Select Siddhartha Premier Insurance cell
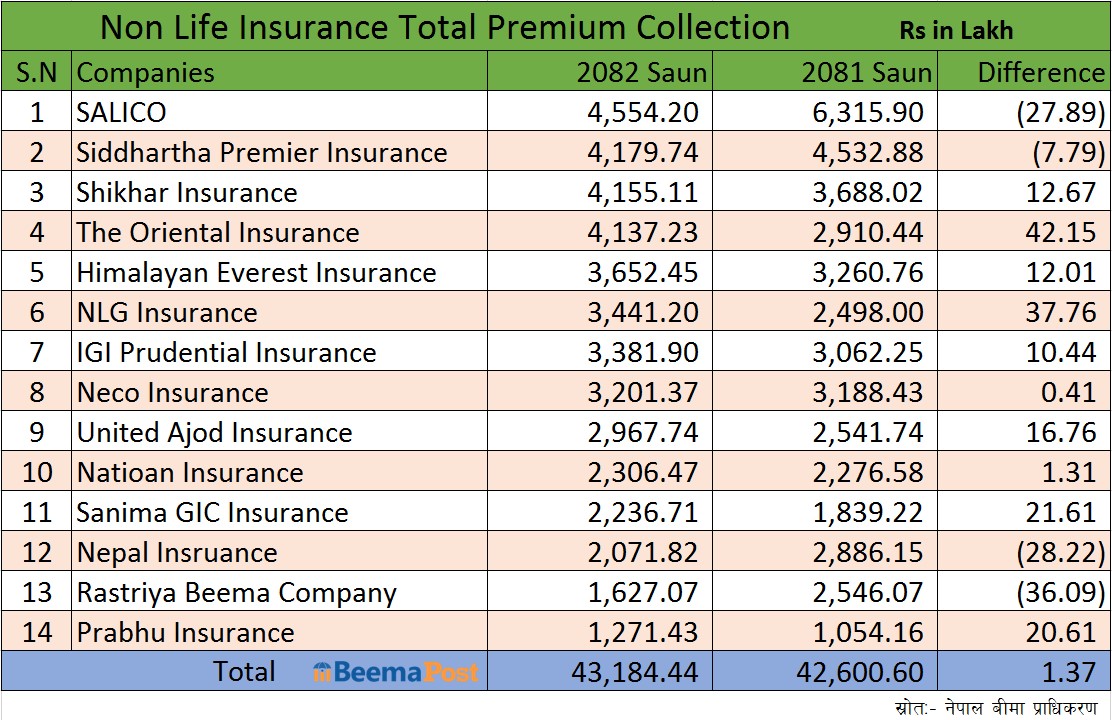Viewport: 1112px width, 720px height. pos(262,152)
